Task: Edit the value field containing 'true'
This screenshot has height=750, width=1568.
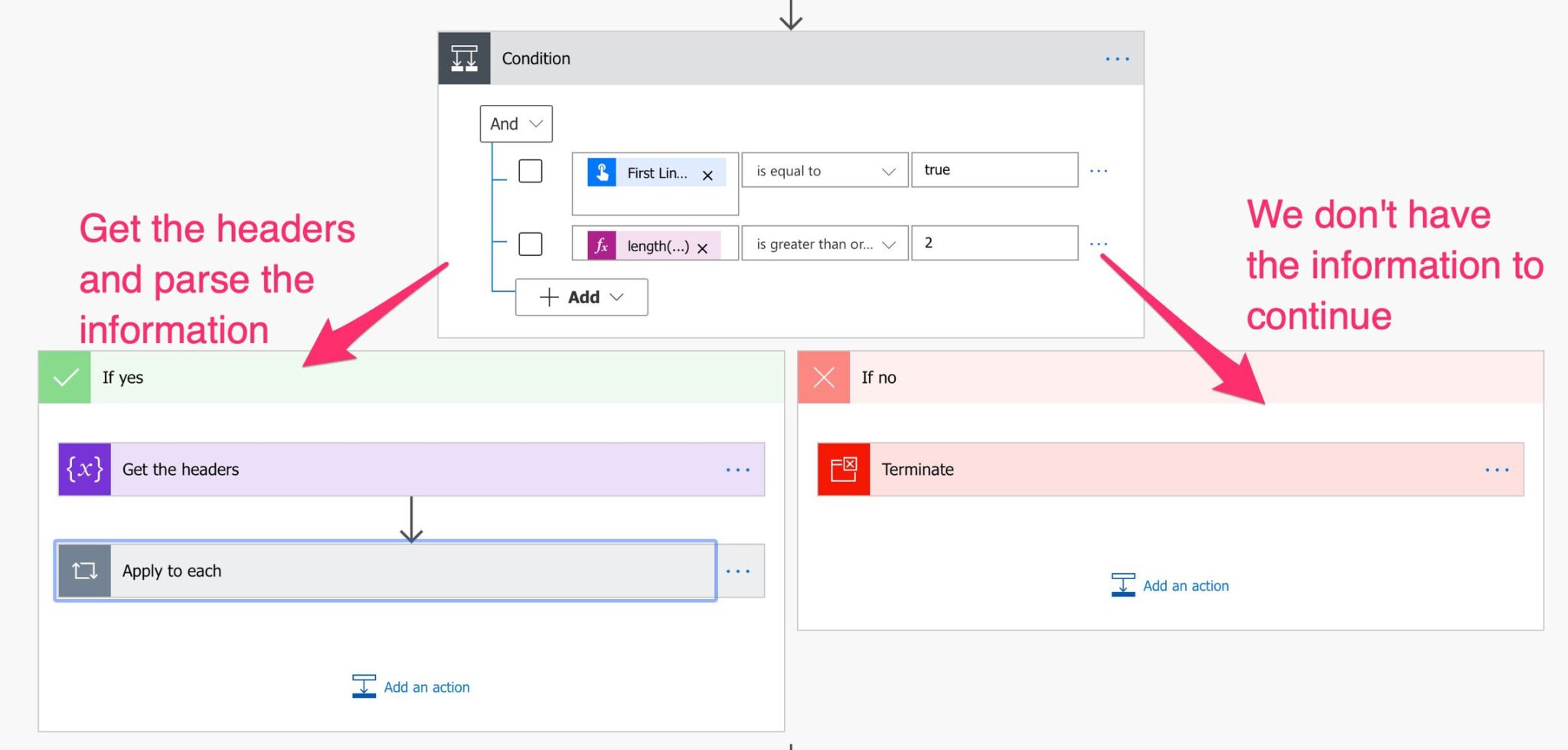Action: pyautogui.click(x=994, y=170)
